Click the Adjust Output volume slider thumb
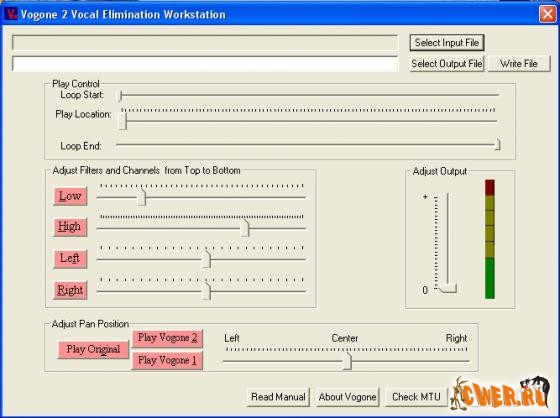 [x=448, y=289]
